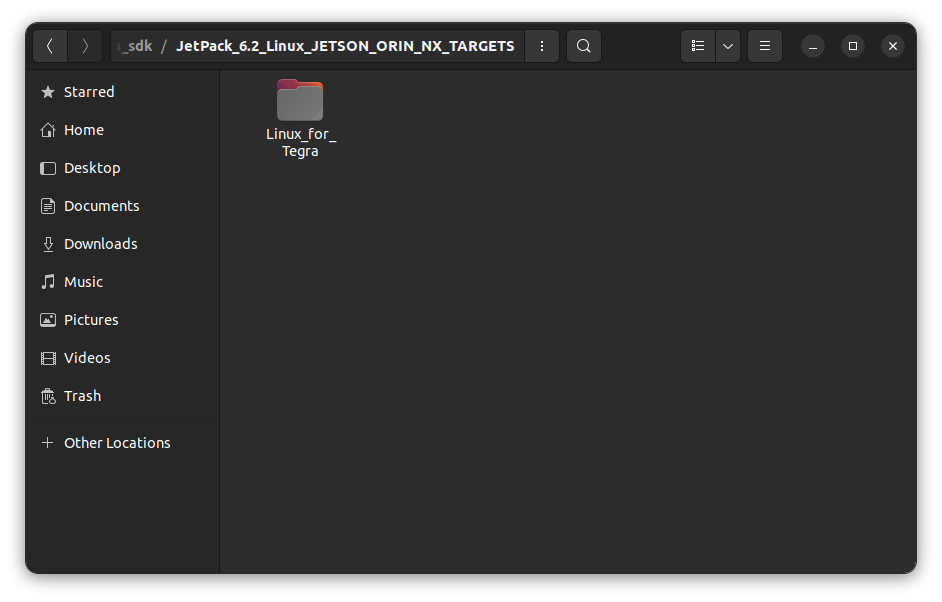Go forward with the forward arrow

pyautogui.click(x=85, y=46)
